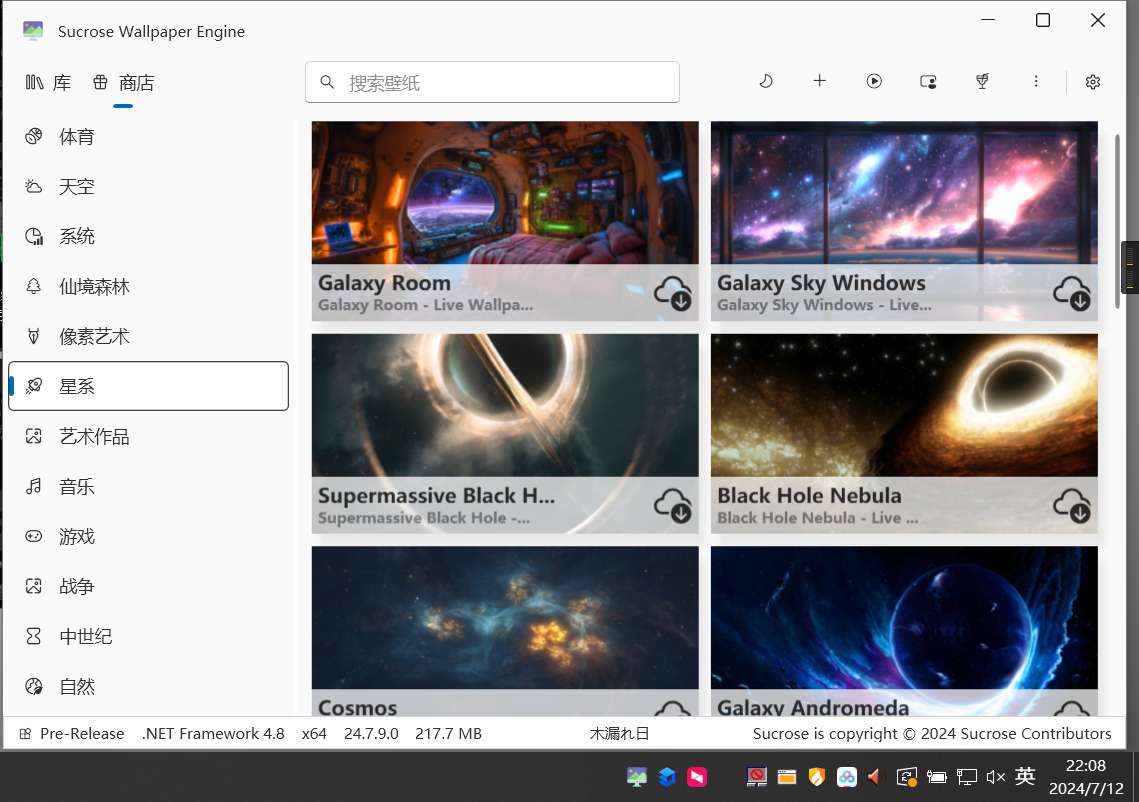
Task: Open settings via the gear icon
Action: click(x=1093, y=82)
